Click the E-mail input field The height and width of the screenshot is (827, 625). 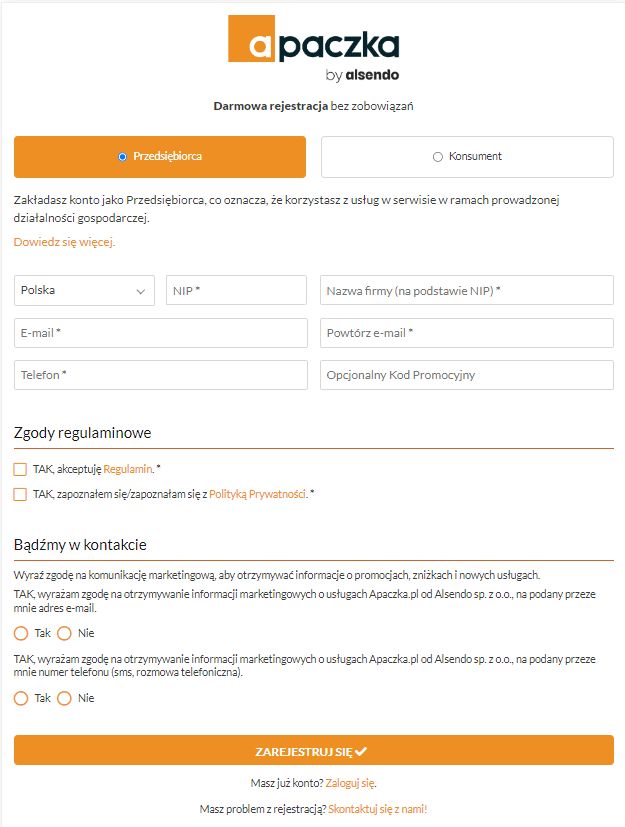click(x=160, y=333)
